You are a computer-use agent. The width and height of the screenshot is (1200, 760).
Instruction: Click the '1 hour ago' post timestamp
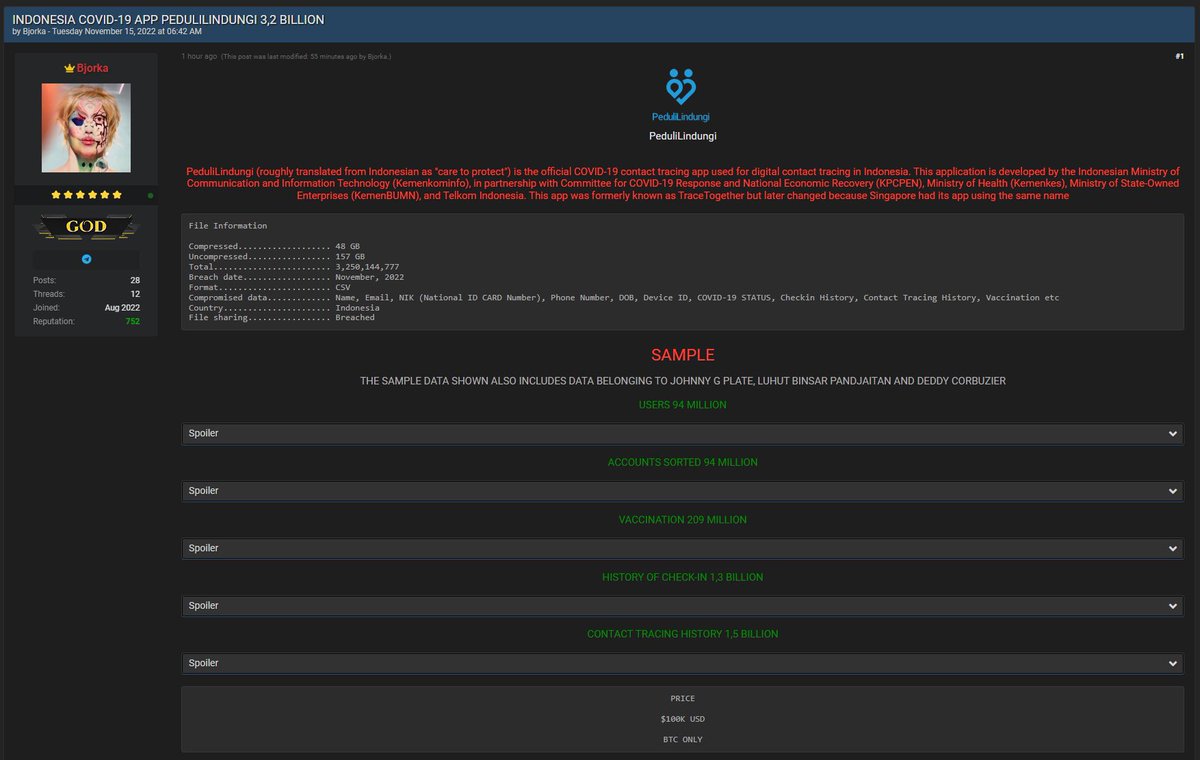(199, 57)
